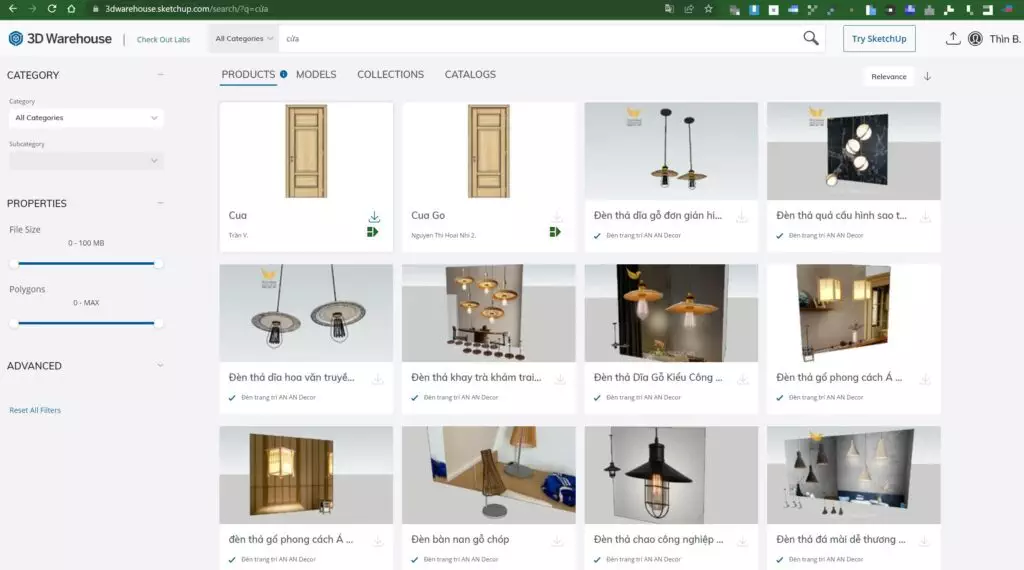Open author Trần V. link

point(238,235)
